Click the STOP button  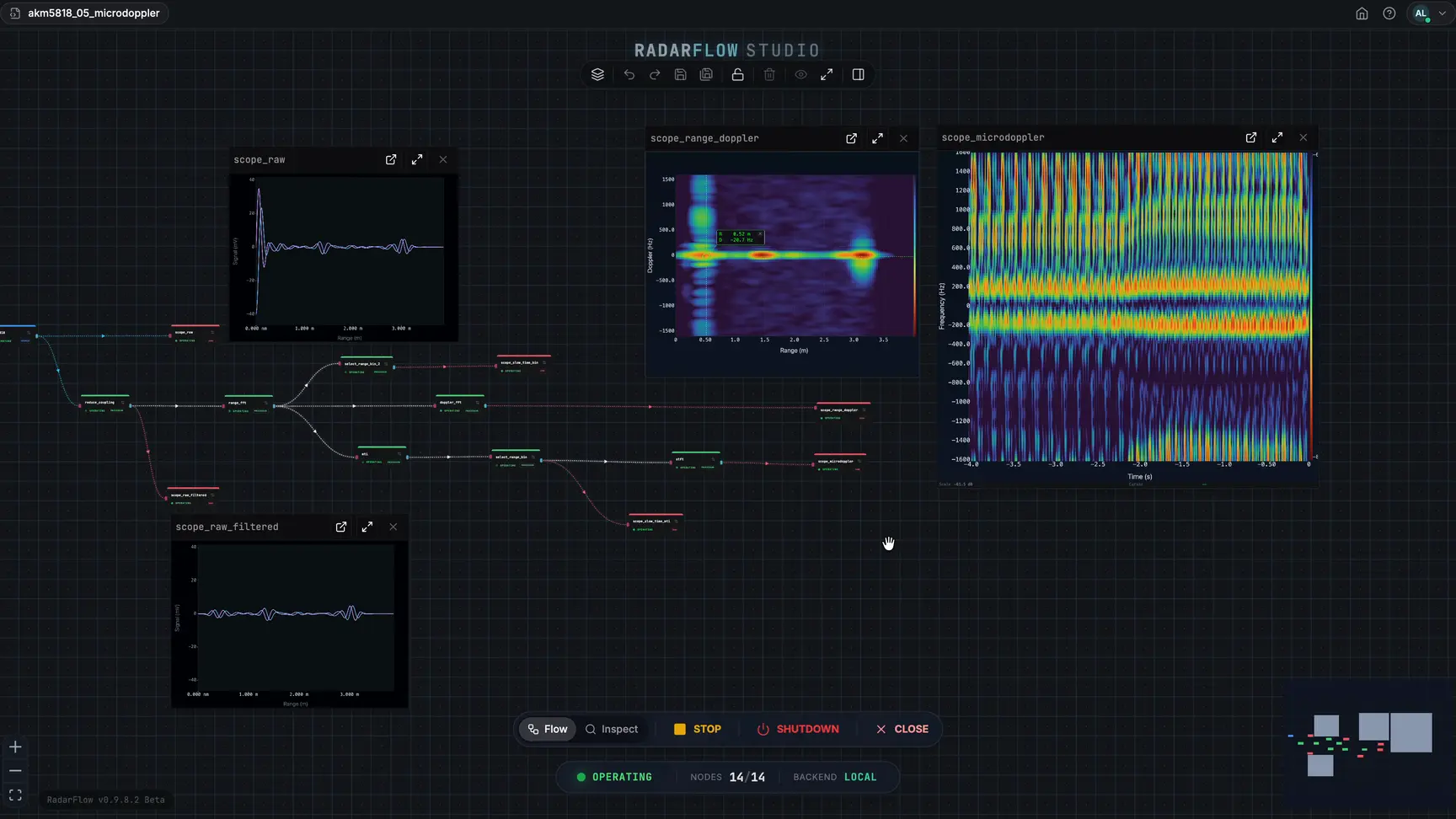[698, 729]
